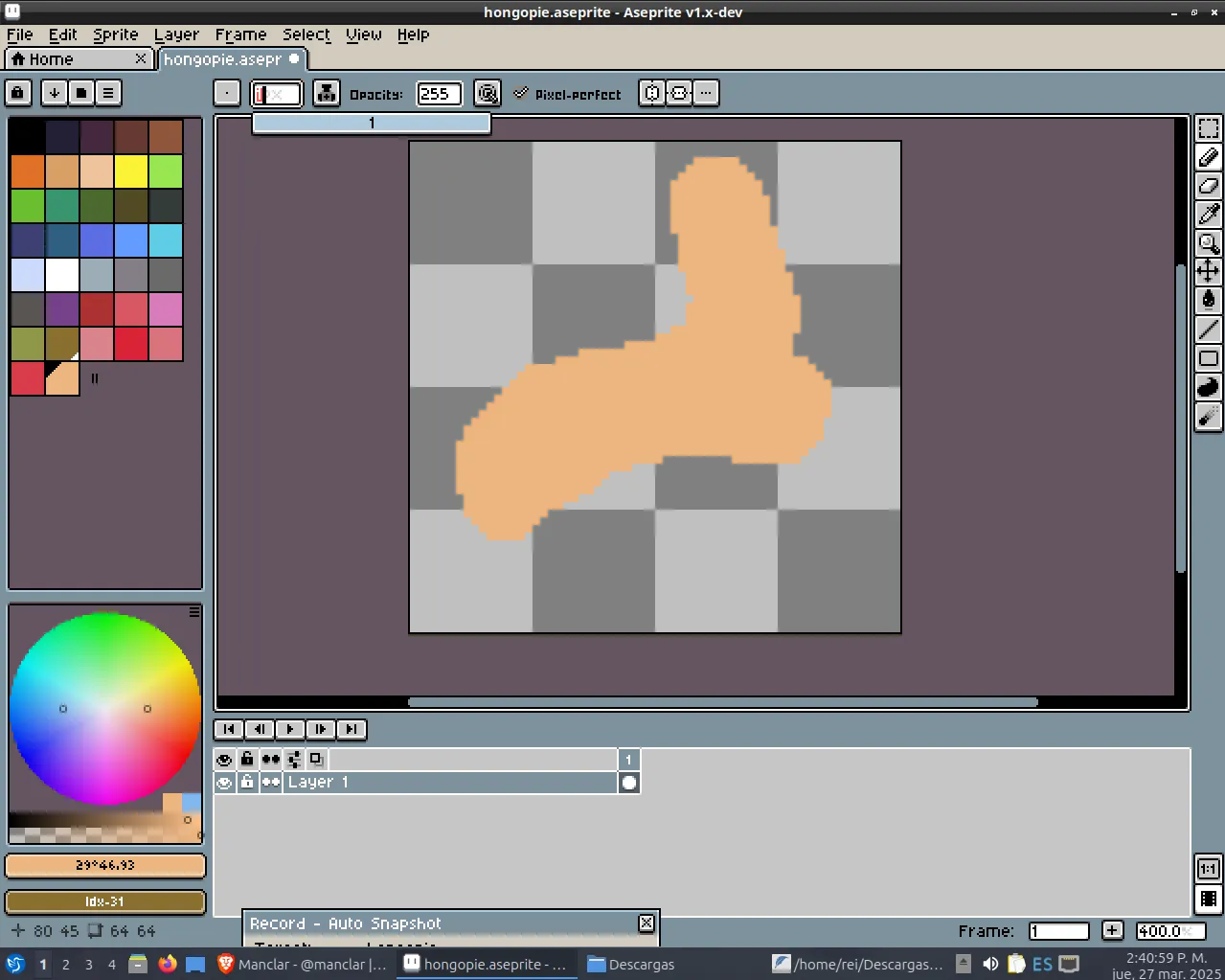Open the color wheel options menu icon
Viewport: 1225px width, 980px height.
tap(194, 611)
